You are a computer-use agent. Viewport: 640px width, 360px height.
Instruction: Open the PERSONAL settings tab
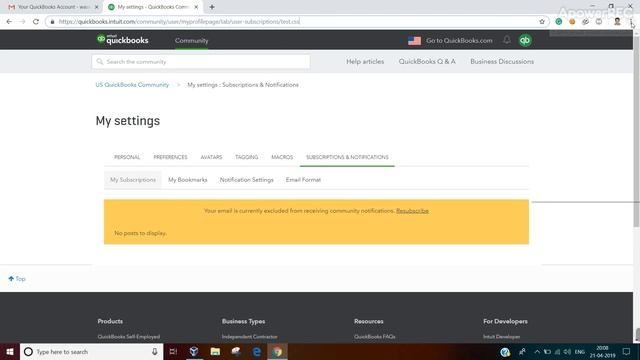coord(127,157)
